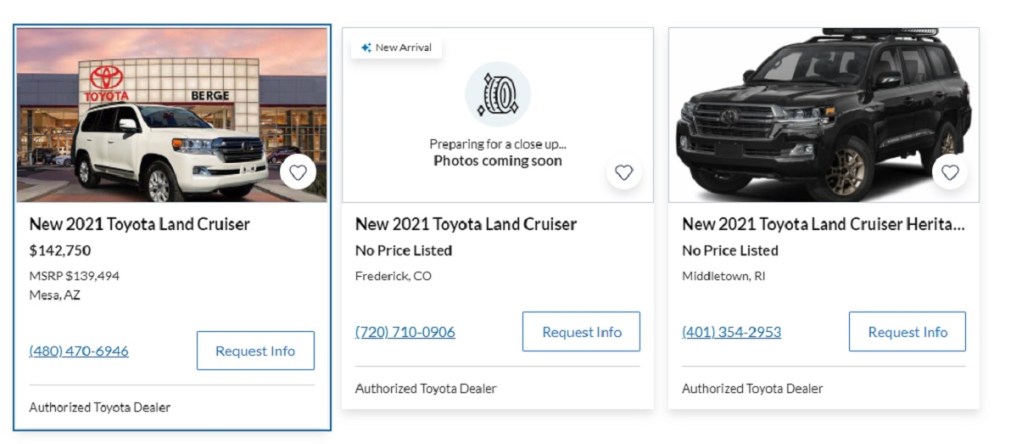
Task: Save the Mesa, AZ Land Cruiser with heart icon
Action: click(297, 172)
